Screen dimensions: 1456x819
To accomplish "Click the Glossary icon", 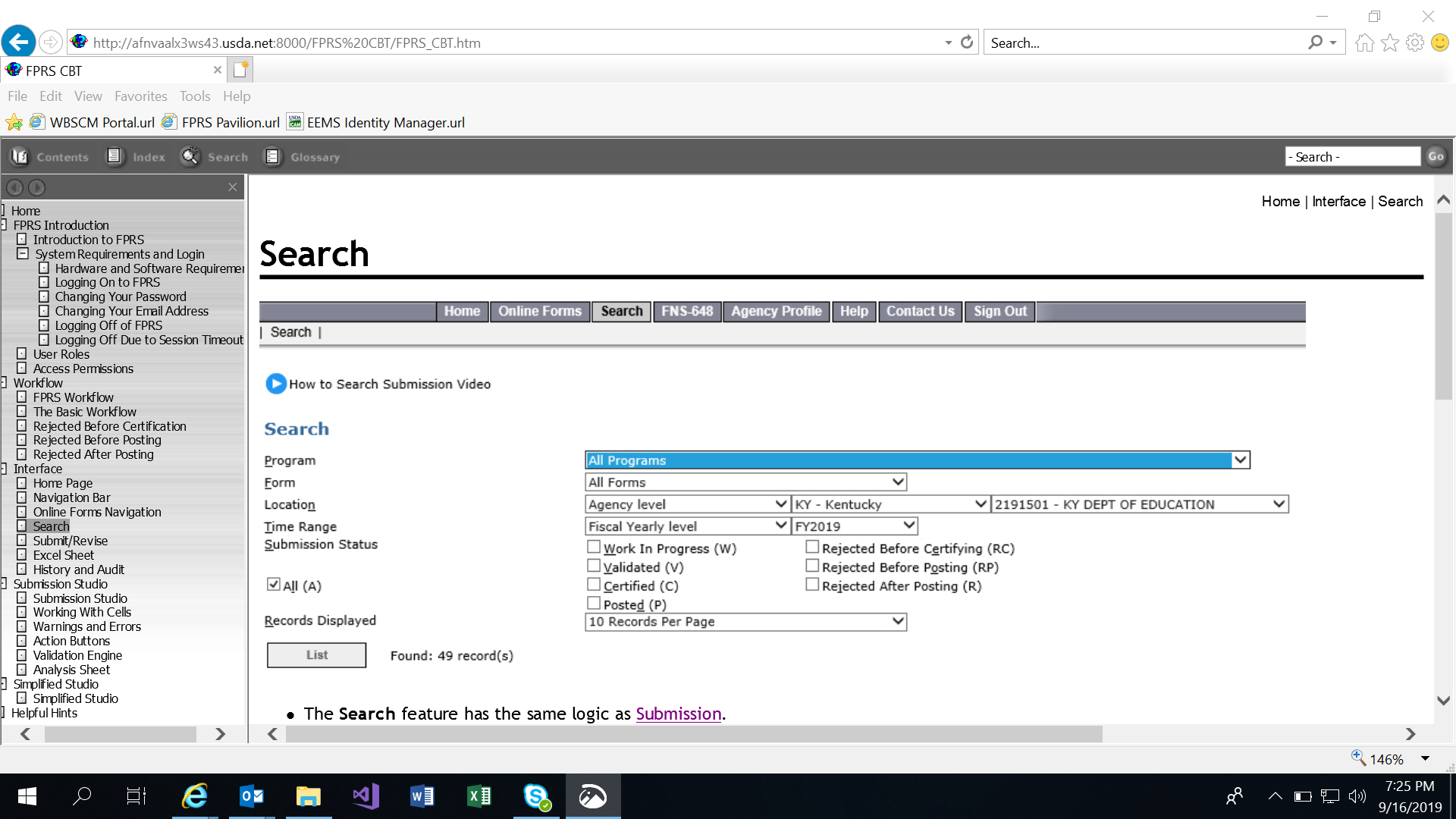I will [272, 157].
